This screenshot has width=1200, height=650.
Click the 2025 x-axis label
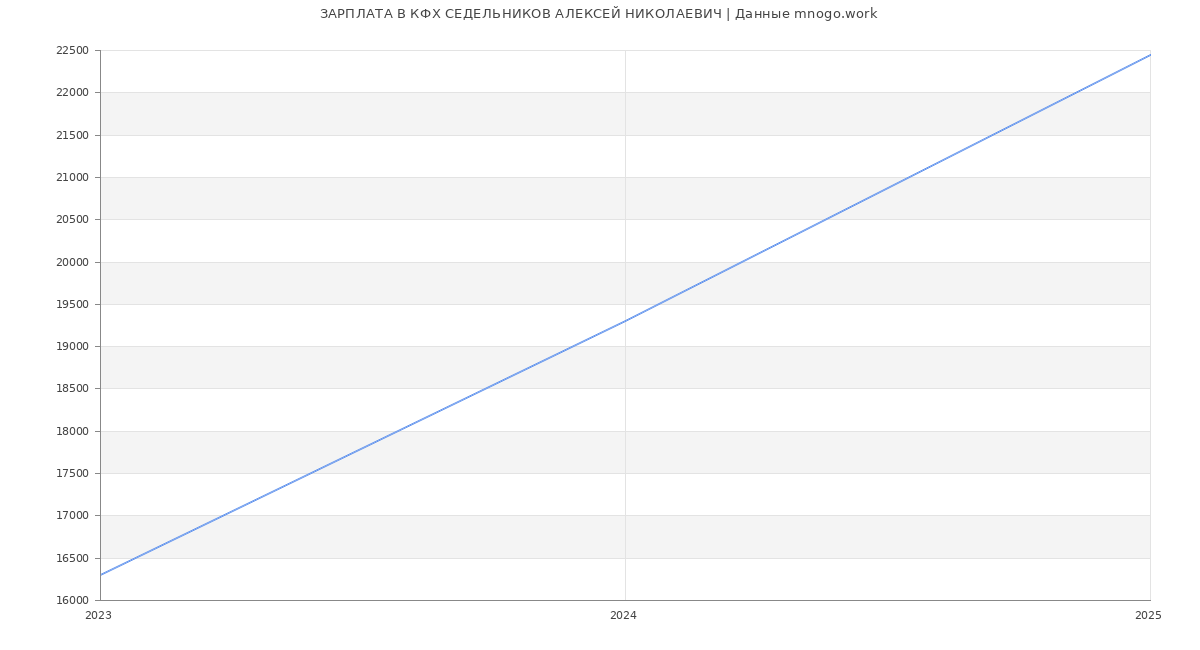[1148, 616]
